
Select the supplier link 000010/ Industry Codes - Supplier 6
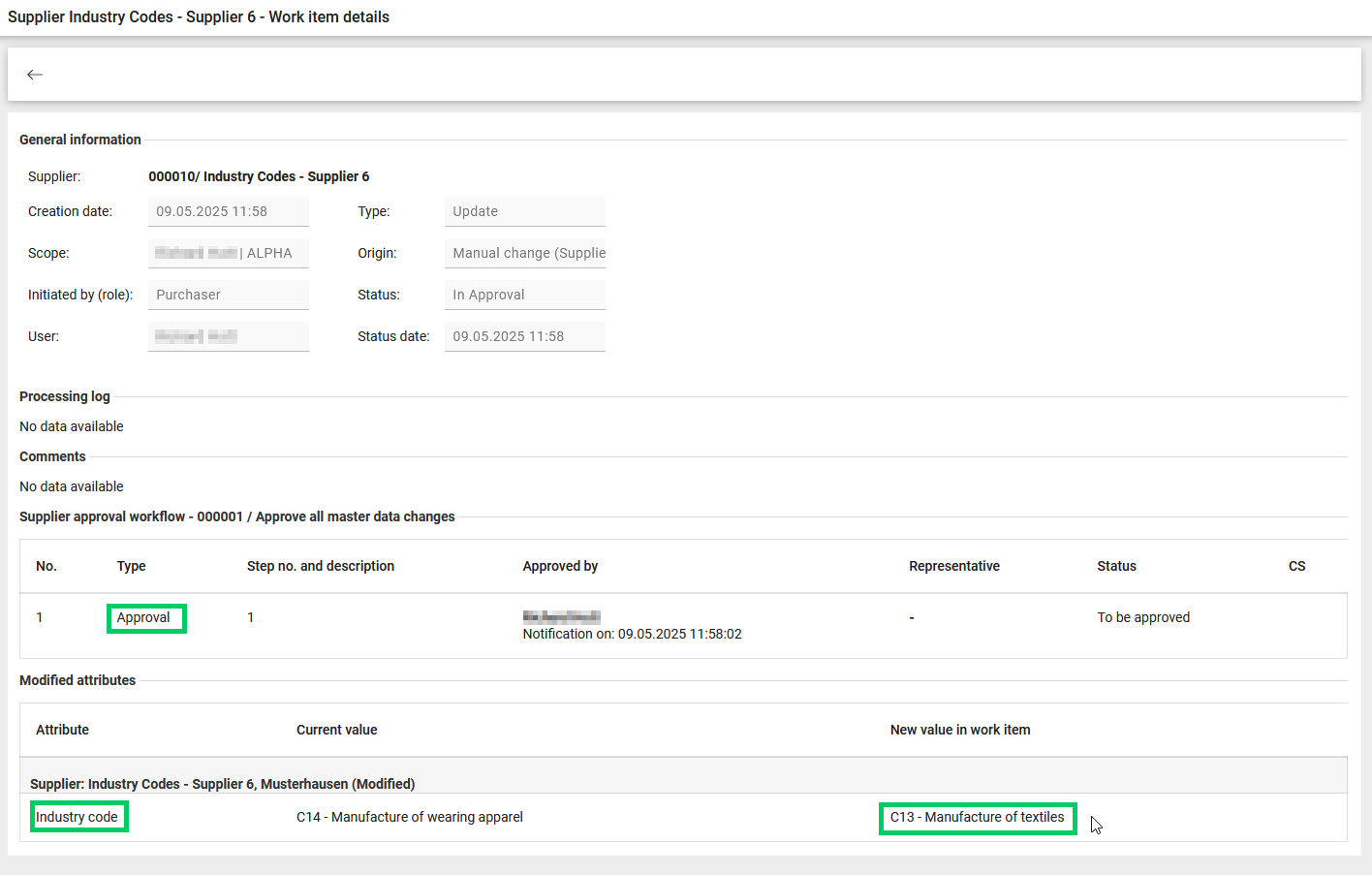click(x=259, y=176)
